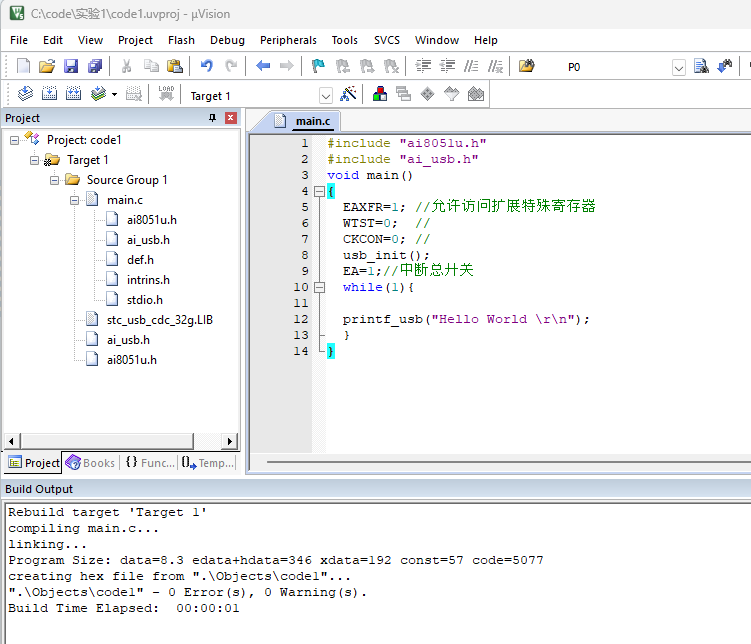This screenshot has width=751, height=644.
Task: Select intrins.h in project tree
Action: point(148,280)
